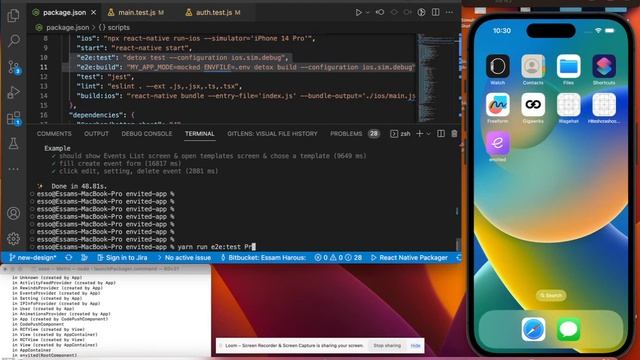
Task: Run the file with the play icon
Action: pos(358,12)
